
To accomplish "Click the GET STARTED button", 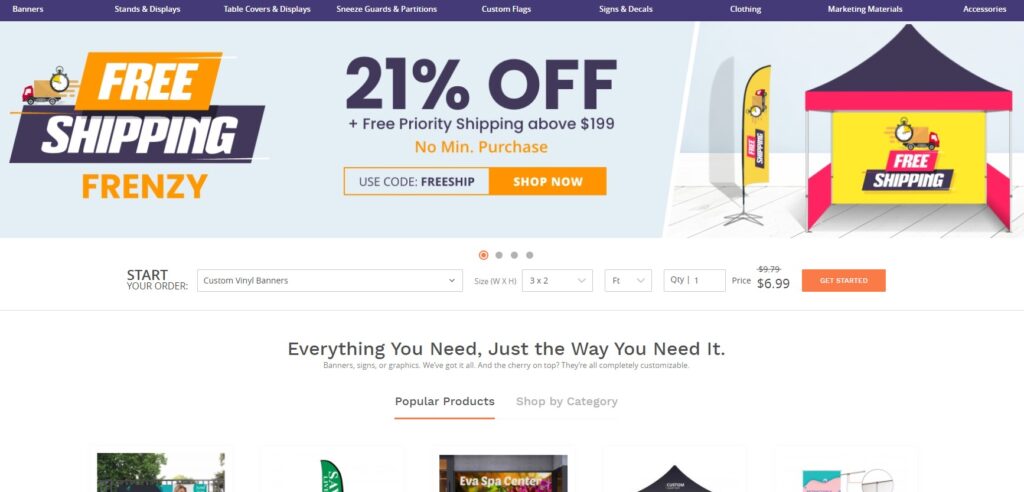I will [844, 280].
